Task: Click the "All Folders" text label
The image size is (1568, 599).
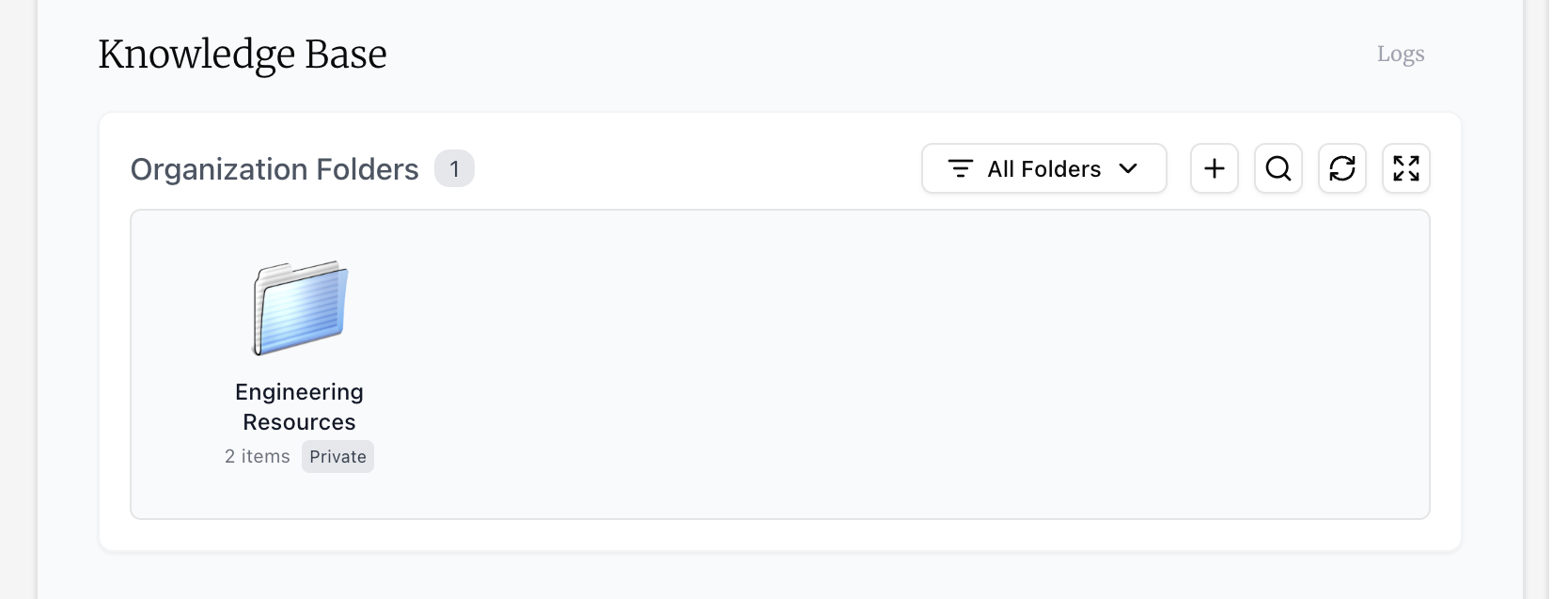Action: pyautogui.click(x=1043, y=169)
